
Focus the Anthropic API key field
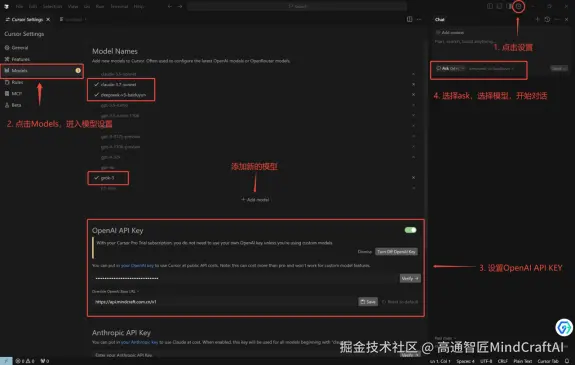[x=244, y=355]
